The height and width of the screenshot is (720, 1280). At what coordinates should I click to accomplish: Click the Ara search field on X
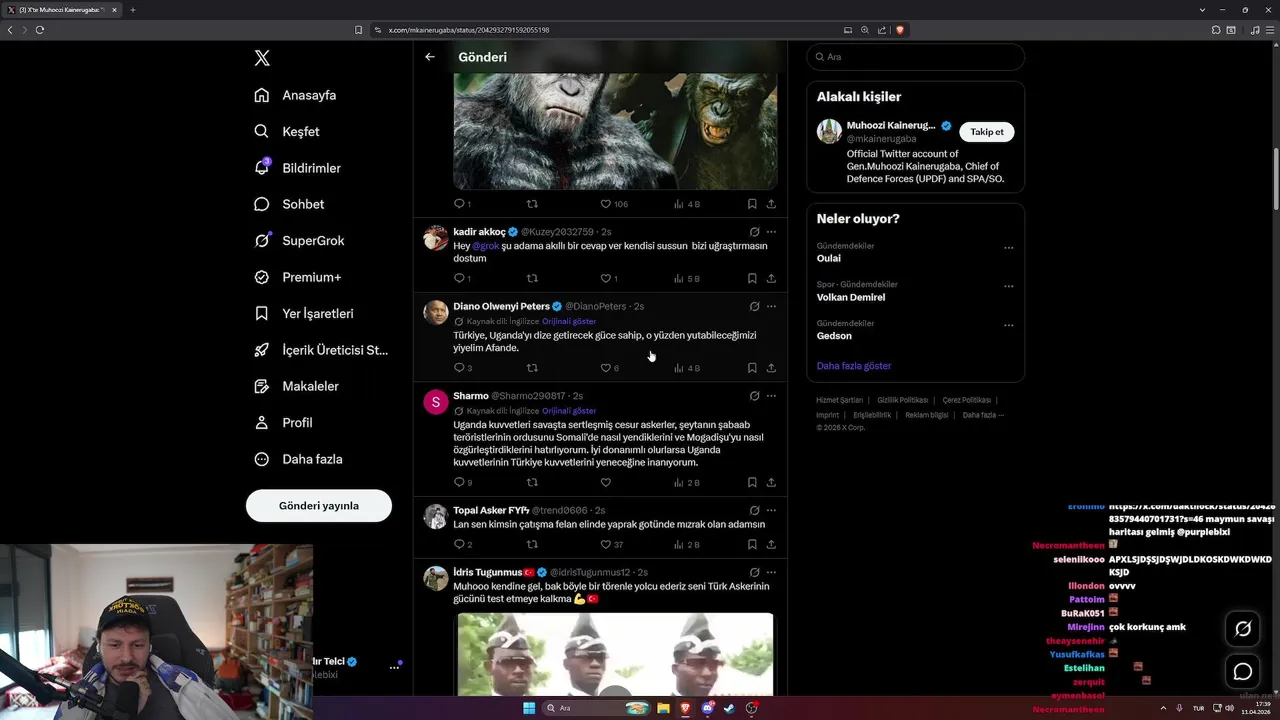(915, 57)
